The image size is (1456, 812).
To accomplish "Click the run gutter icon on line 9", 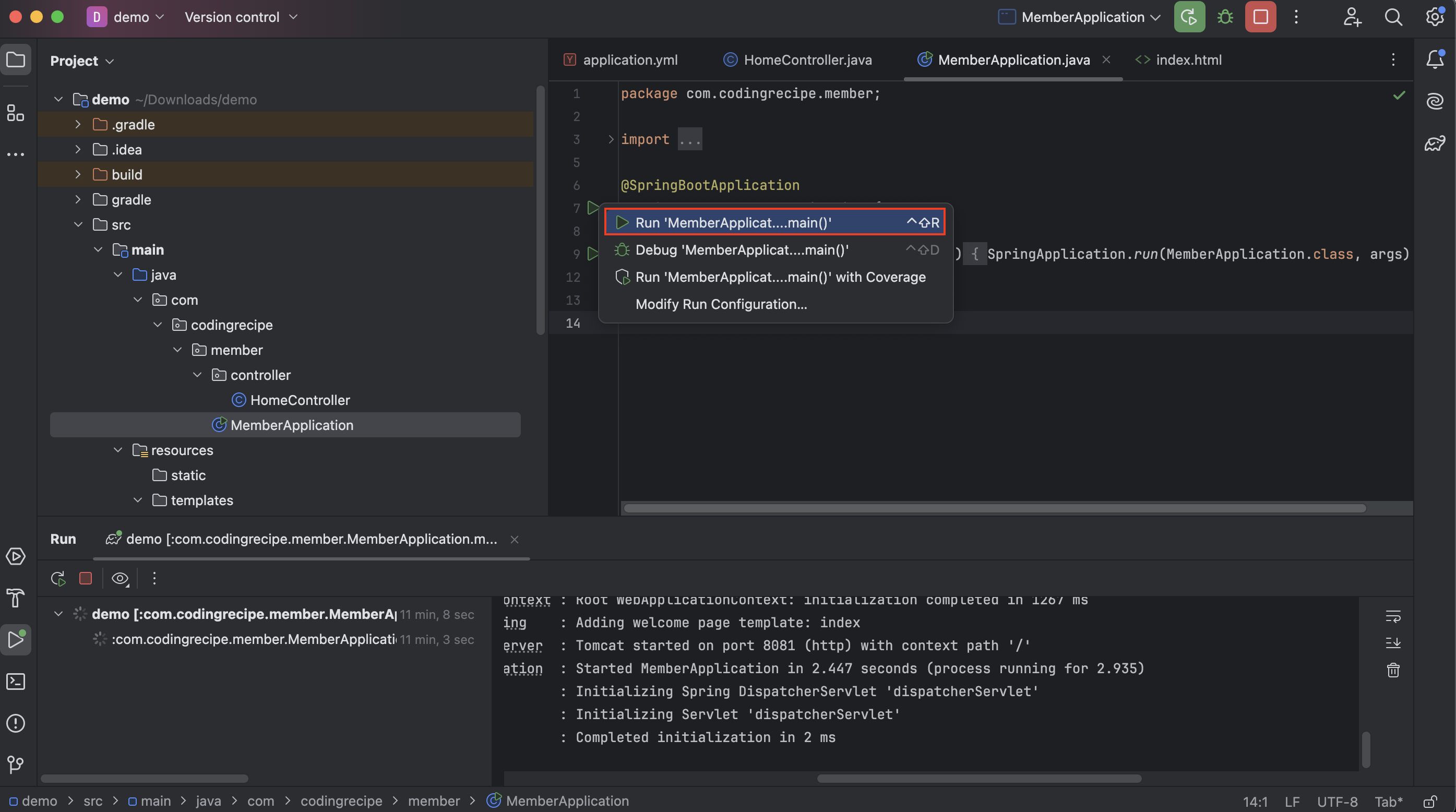I will (x=592, y=254).
